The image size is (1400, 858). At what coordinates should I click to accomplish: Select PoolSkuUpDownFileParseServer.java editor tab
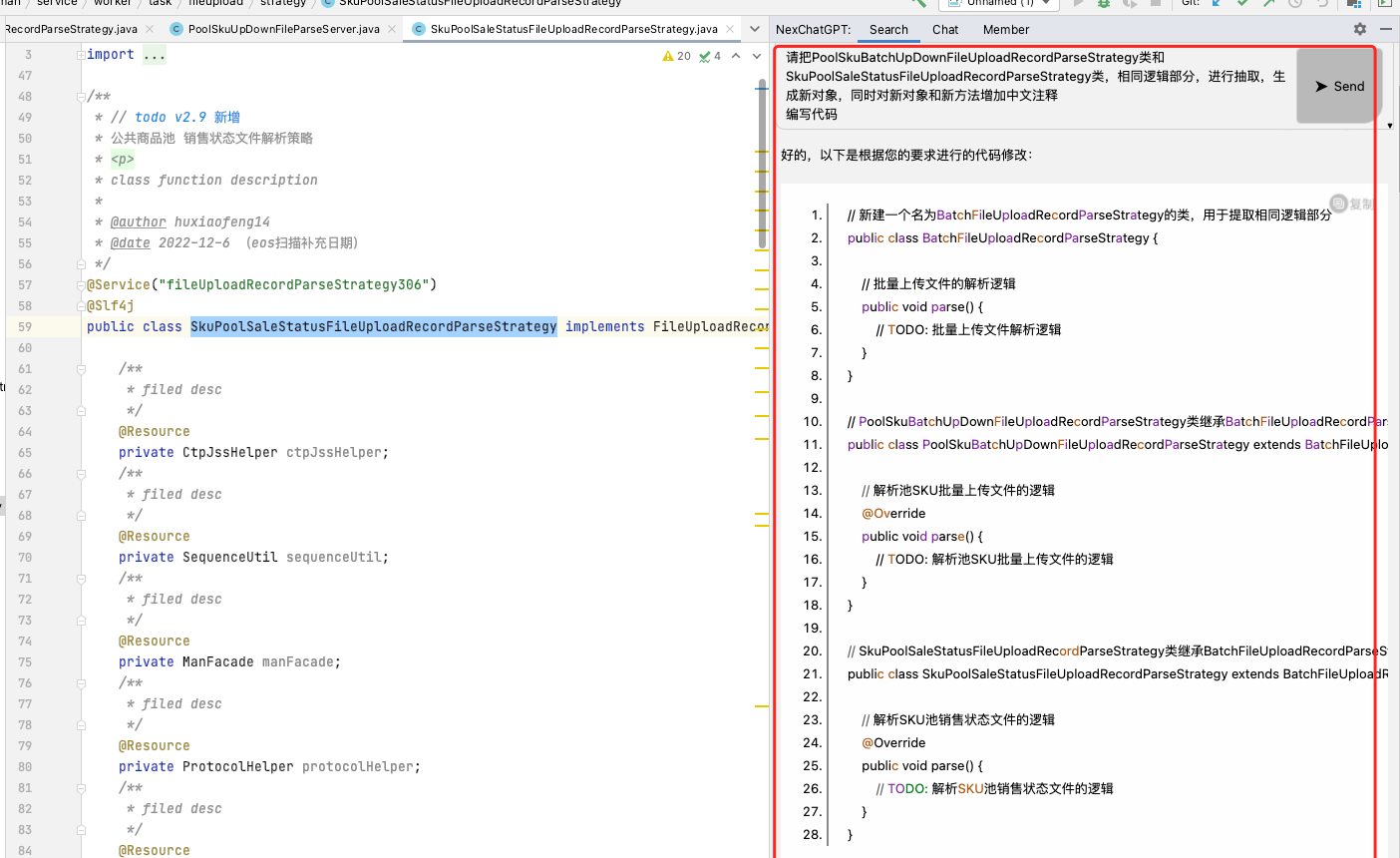pos(283,29)
